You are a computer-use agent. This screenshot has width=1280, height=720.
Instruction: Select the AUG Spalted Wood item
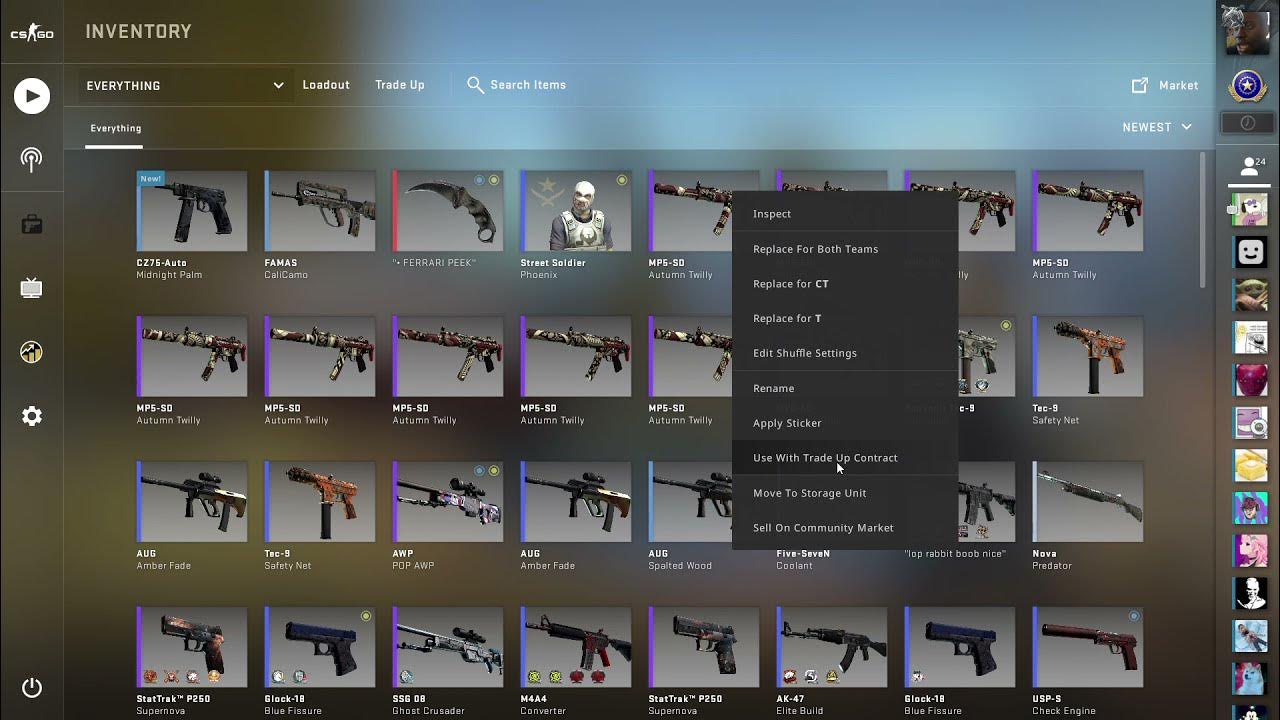(690, 515)
